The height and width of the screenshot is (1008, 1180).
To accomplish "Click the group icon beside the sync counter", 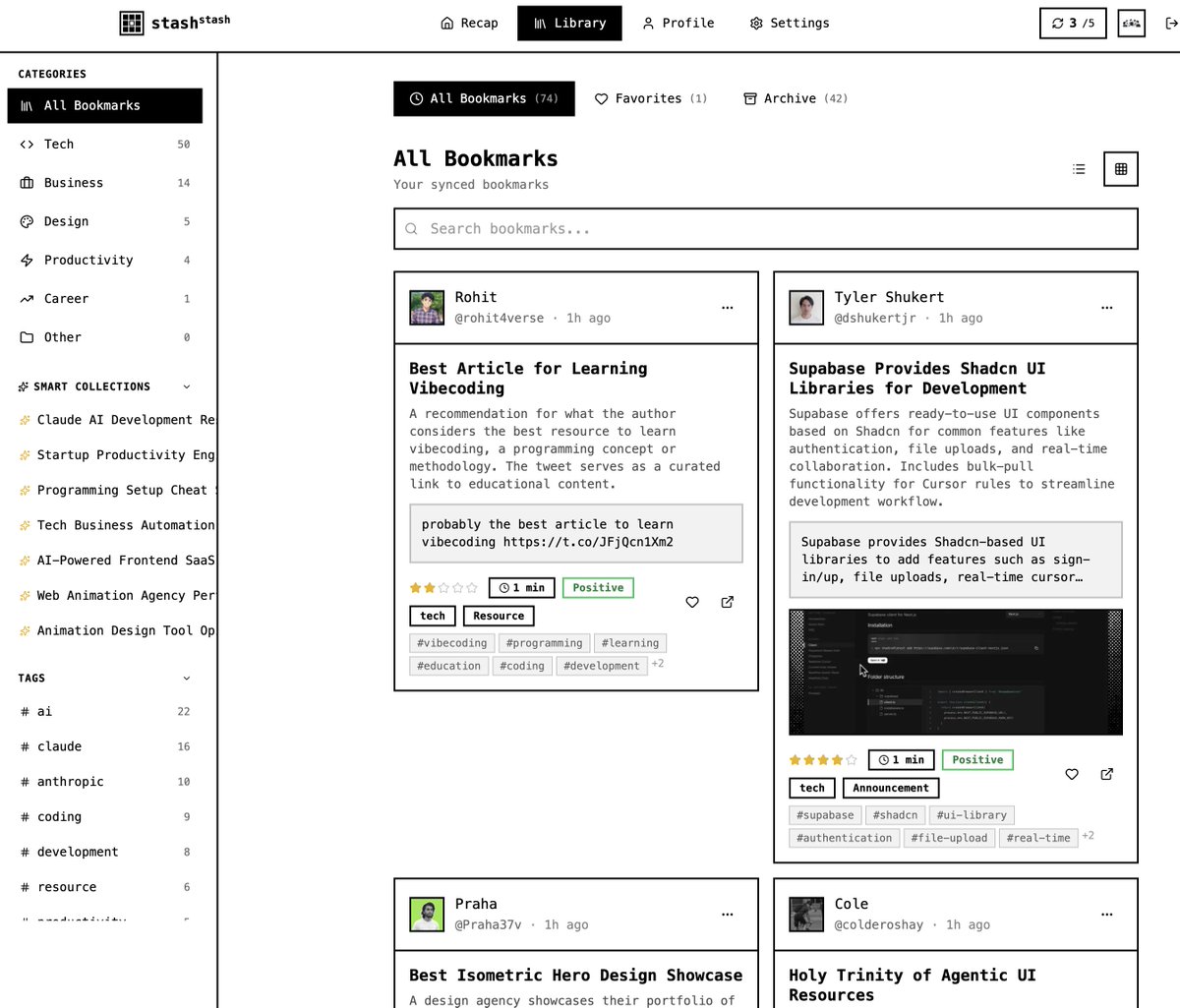I will [x=1132, y=23].
